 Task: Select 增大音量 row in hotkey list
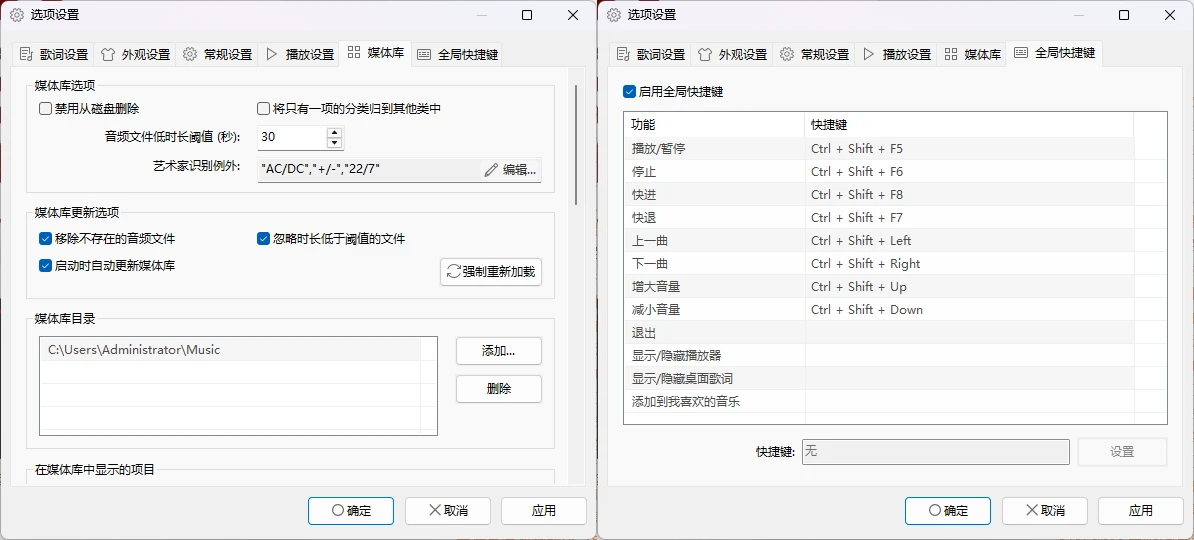[879, 286]
